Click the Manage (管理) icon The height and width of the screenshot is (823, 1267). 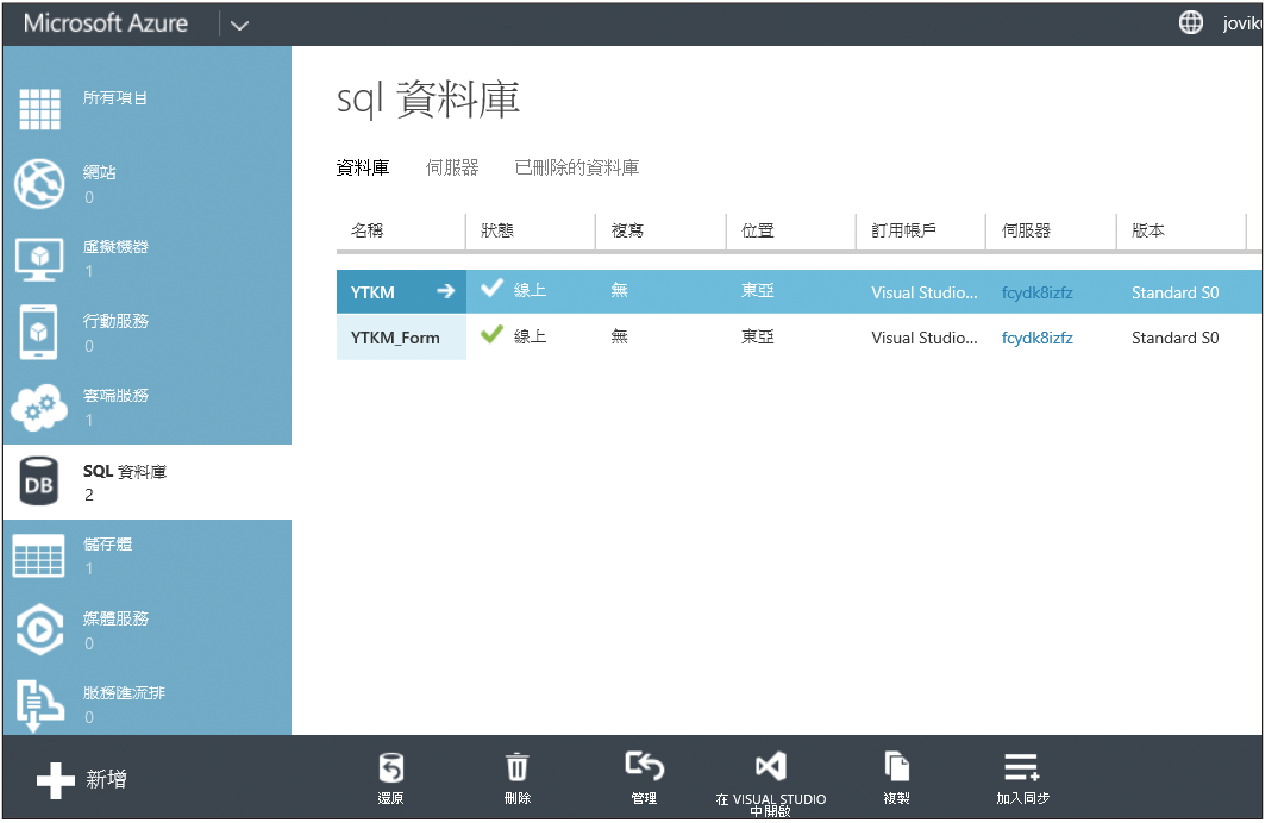coord(645,766)
